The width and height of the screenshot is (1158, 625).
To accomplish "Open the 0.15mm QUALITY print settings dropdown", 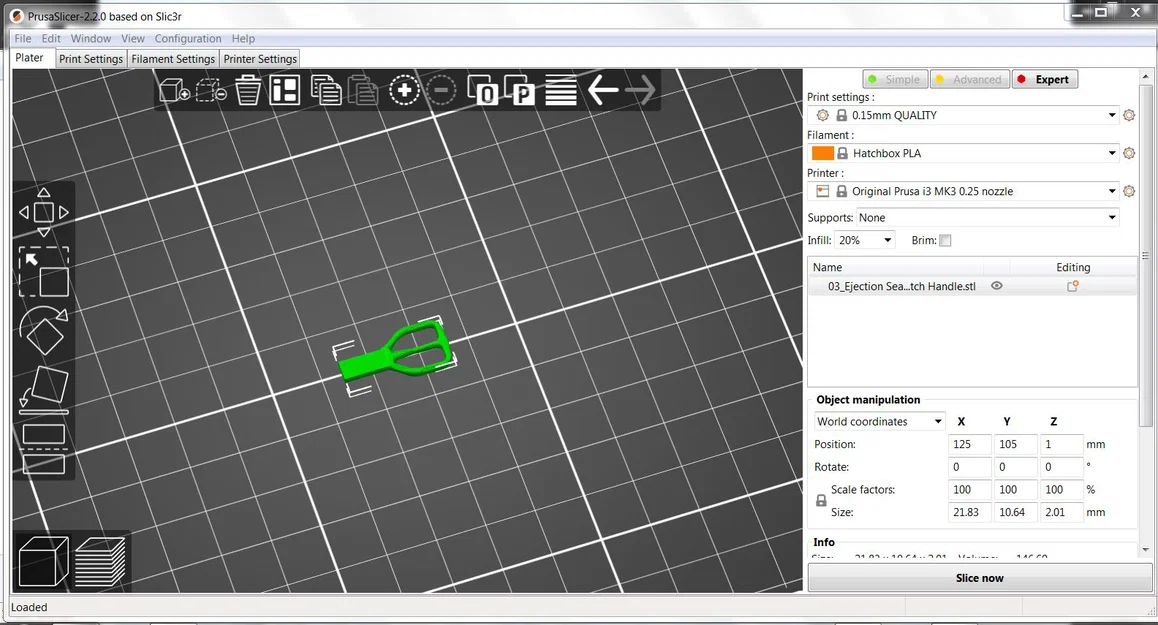I will [963, 115].
